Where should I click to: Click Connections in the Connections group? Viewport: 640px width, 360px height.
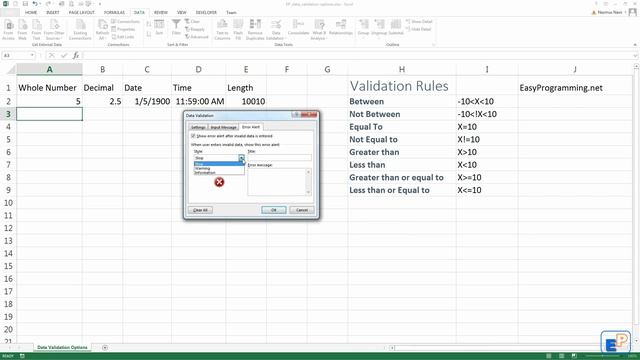pyautogui.click(x=126, y=21)
